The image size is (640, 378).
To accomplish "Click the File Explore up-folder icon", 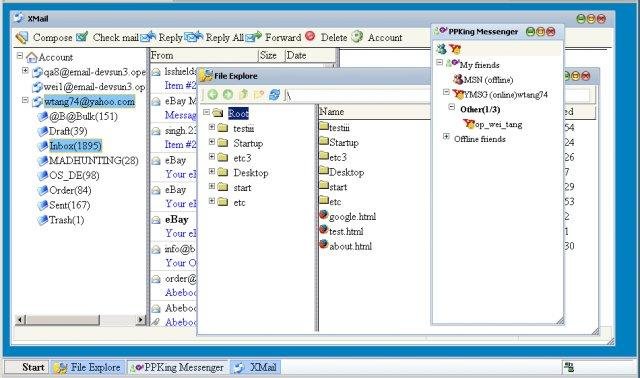I will 243,95.
